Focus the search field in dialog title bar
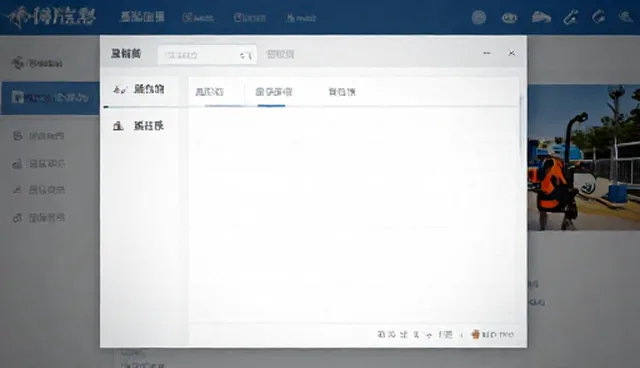 207,55
